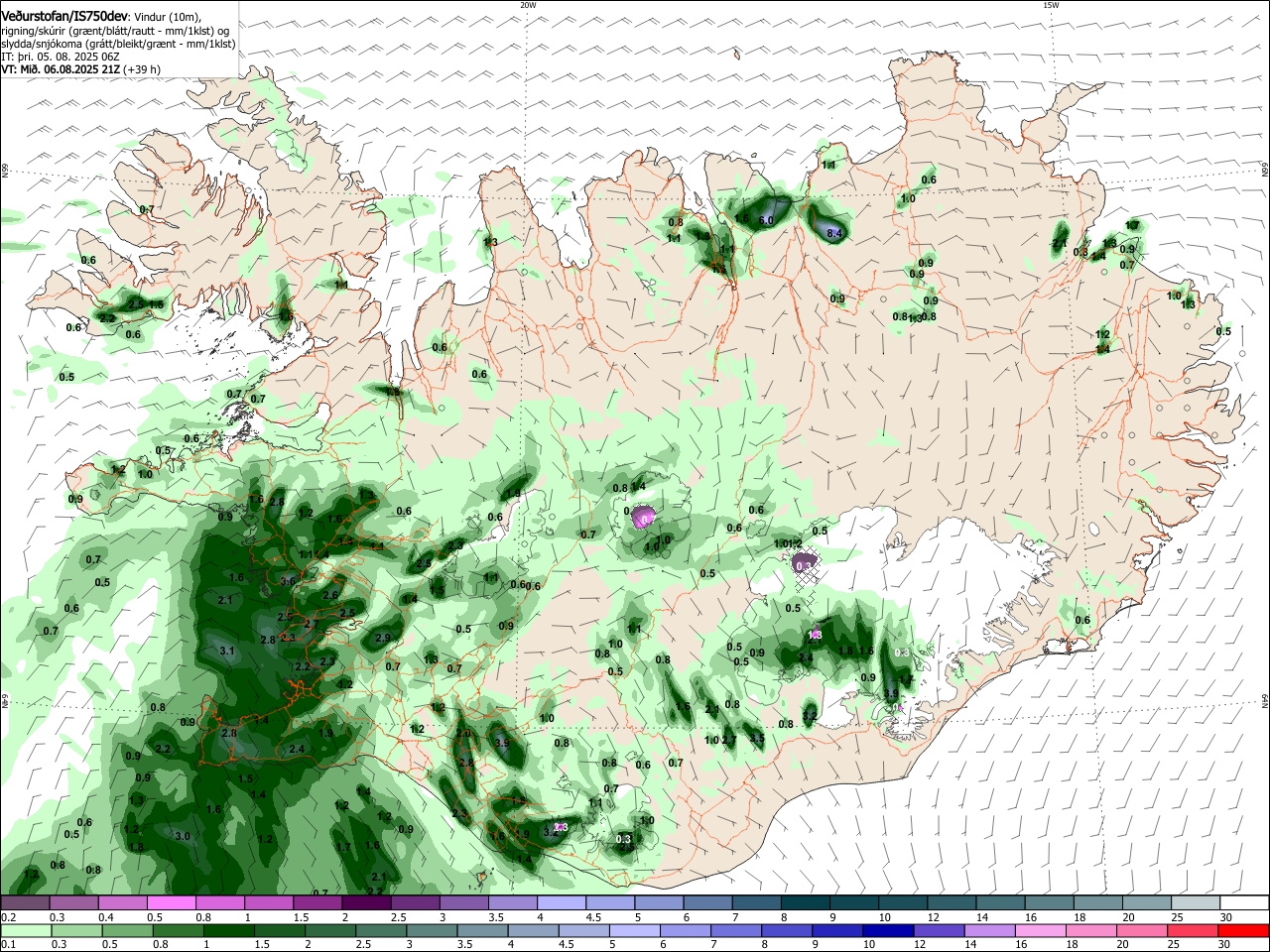
Task: Click the 0.1 label in the rain legend
Action: pyautogui.click(x=9, y=945)
